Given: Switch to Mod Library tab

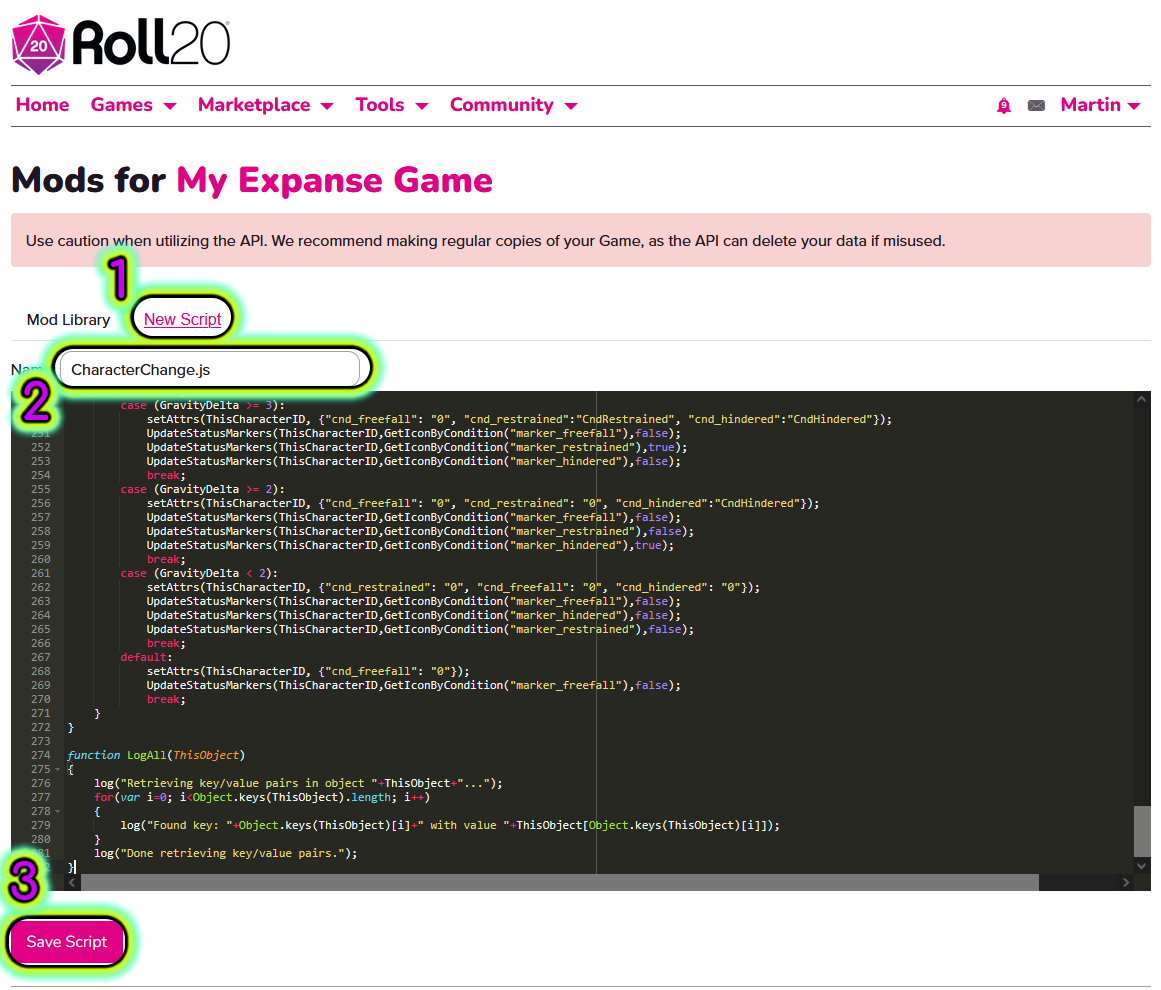Looking at the screenshot, I should coord(68,320).
